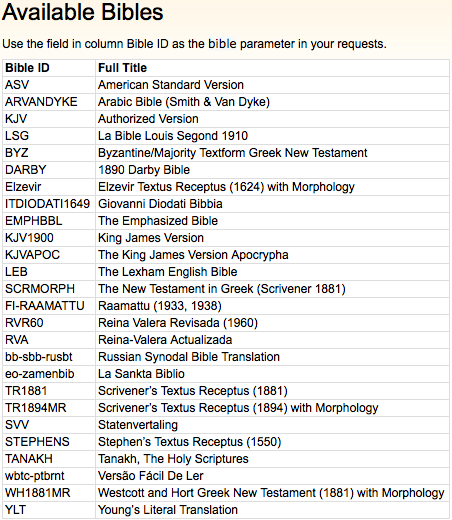
Task: Select the LSG Bible ID text
Action: (17, 136)
